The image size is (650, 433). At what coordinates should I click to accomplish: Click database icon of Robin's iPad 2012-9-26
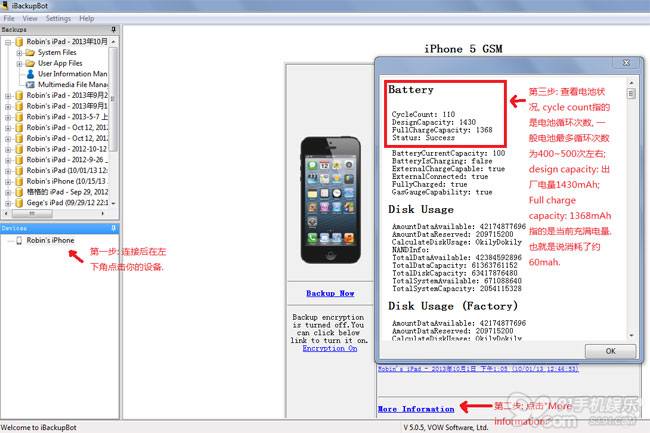tap(19, 160)
